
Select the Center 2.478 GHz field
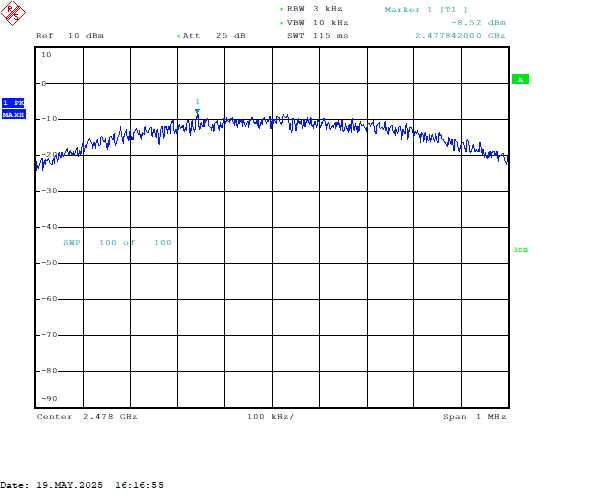click(x=86, y=416)
